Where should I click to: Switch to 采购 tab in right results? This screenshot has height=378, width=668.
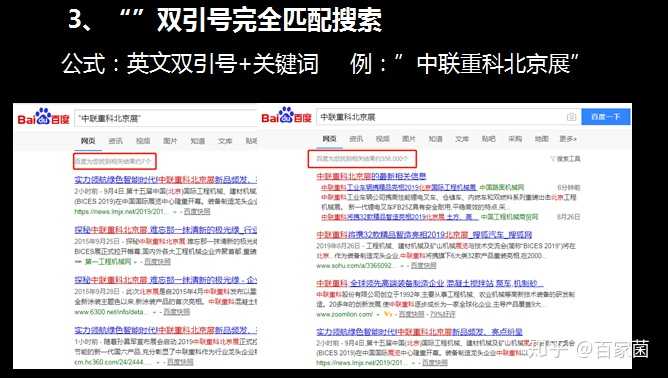515,139
